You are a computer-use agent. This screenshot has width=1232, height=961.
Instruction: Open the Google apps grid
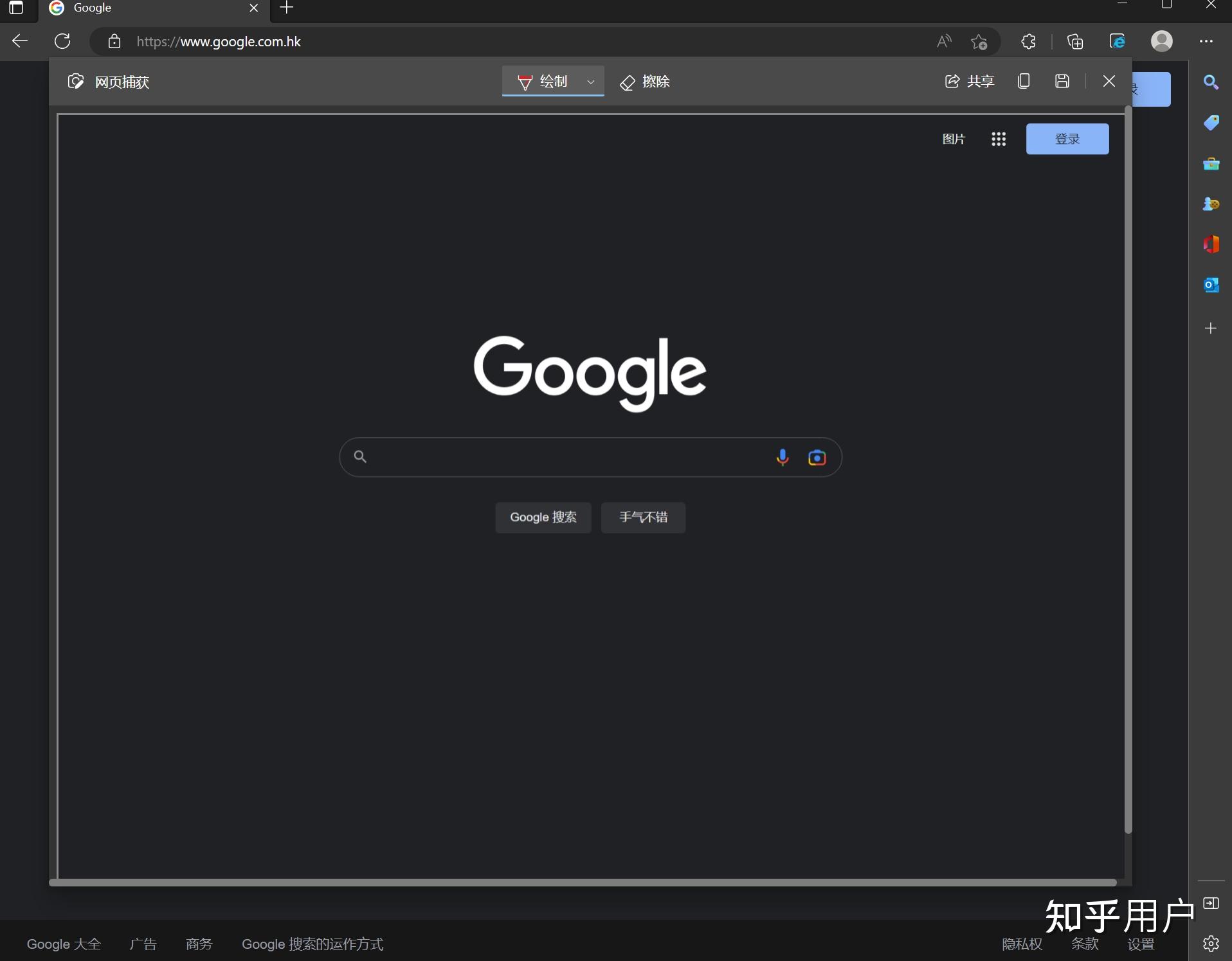pyautogui.click(x=999, y=139)
